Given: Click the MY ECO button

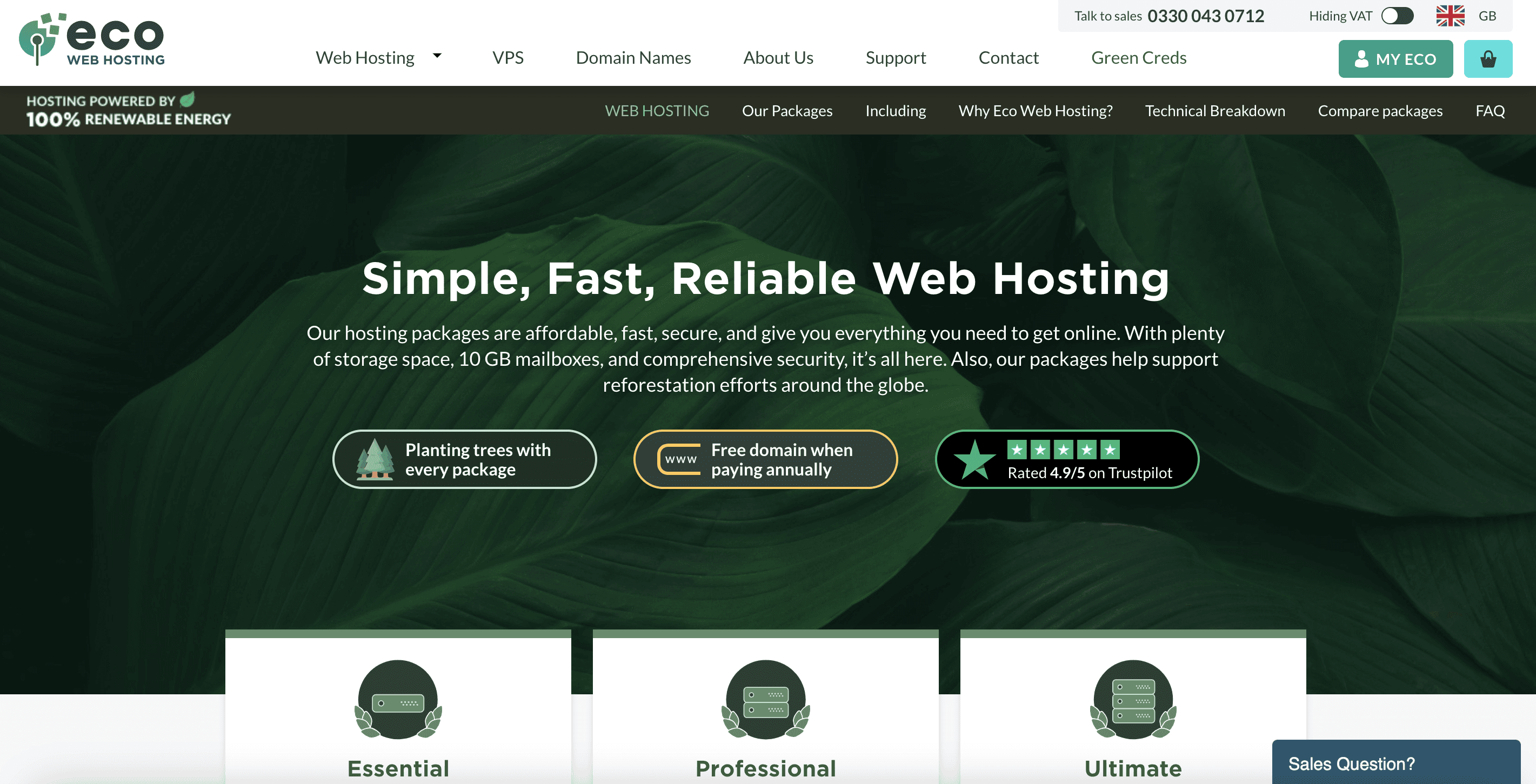Looking at the screenshot, I should click(x=1395, y=59).
